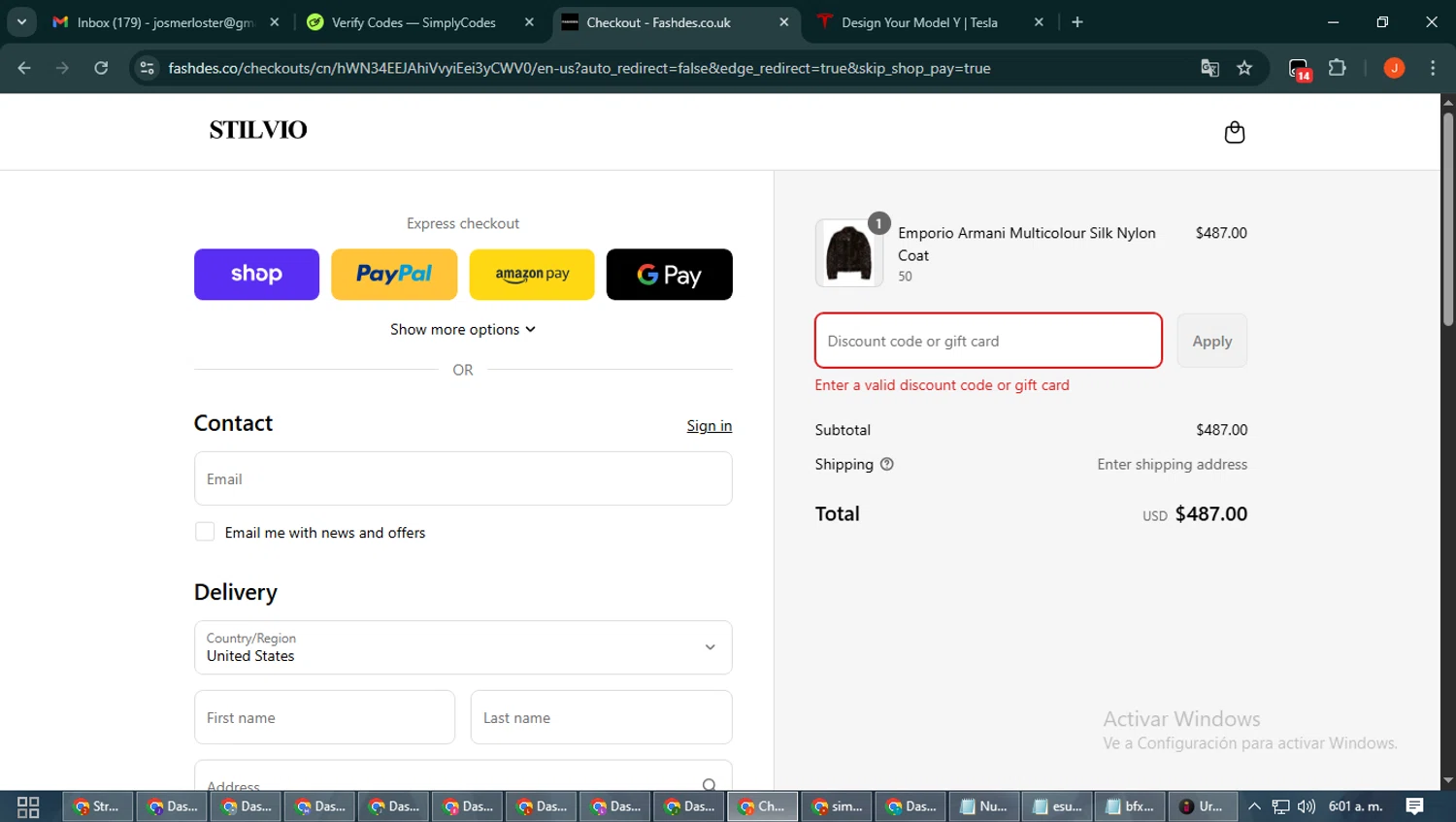The image size is (1456, 822).
Task: Focus the Address input field
Action: tap(463, 776)
